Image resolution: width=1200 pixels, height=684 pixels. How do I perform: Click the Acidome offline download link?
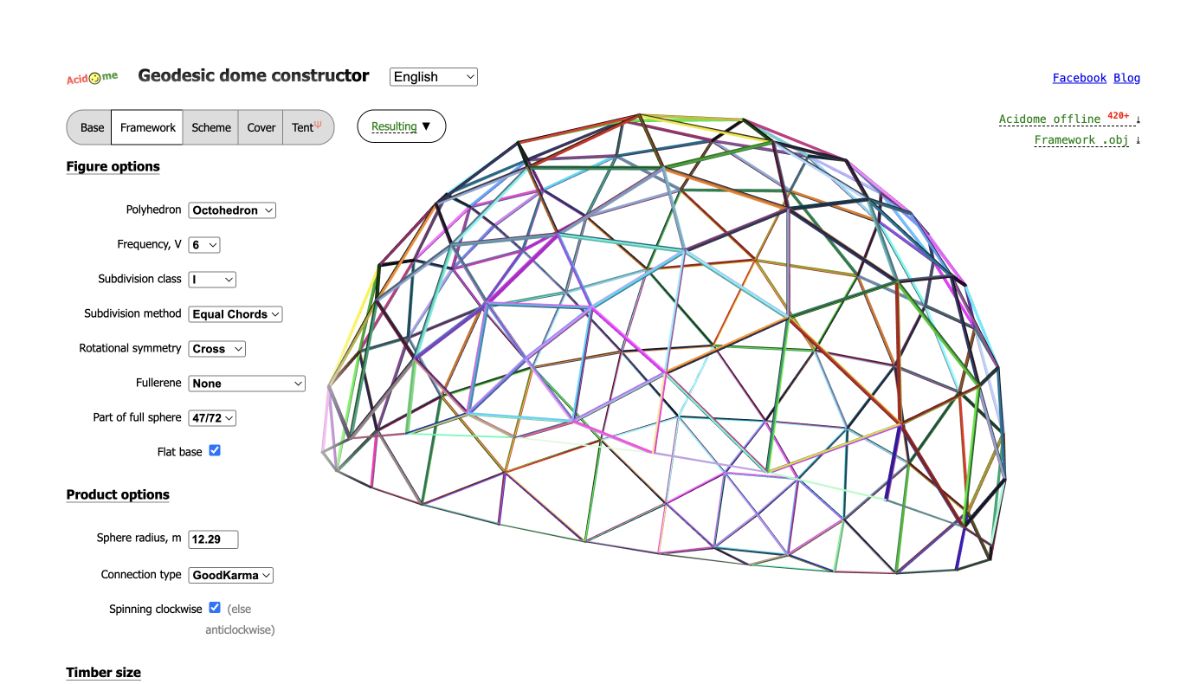click(1049, 119)
